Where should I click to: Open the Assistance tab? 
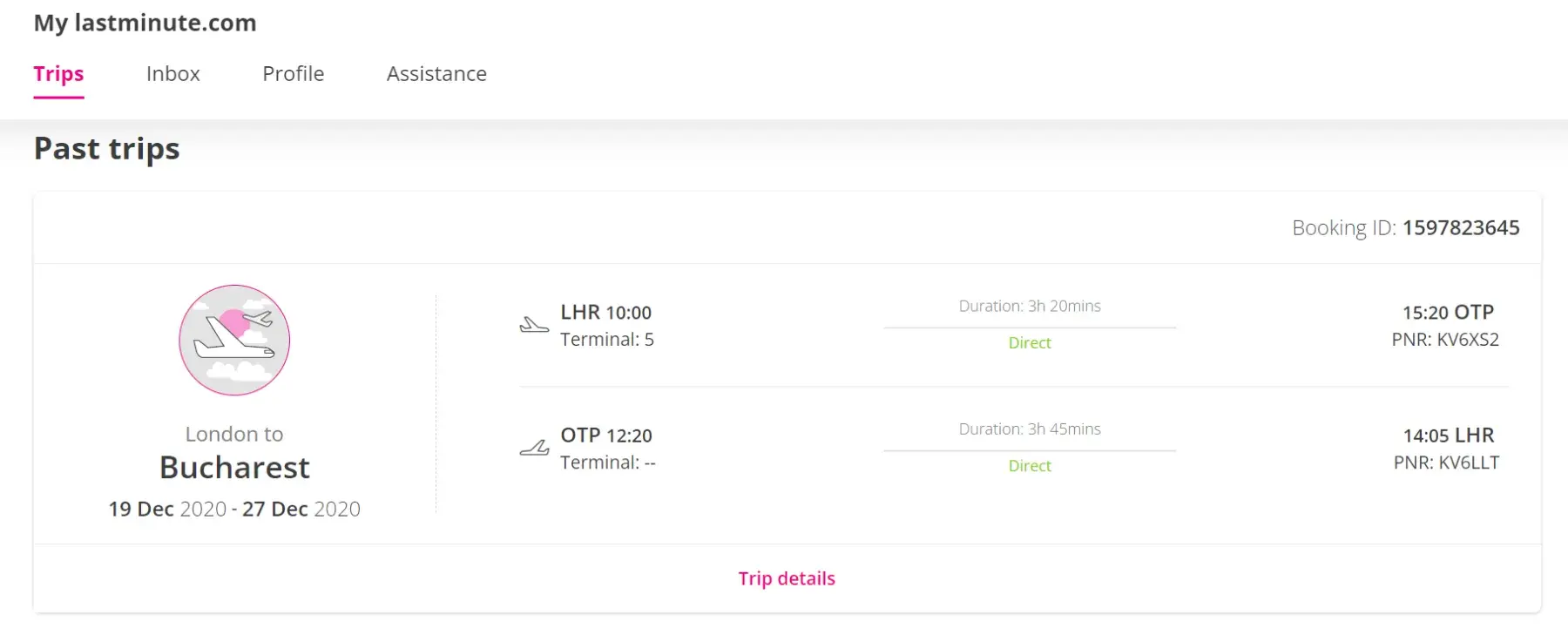coord(436,74)
